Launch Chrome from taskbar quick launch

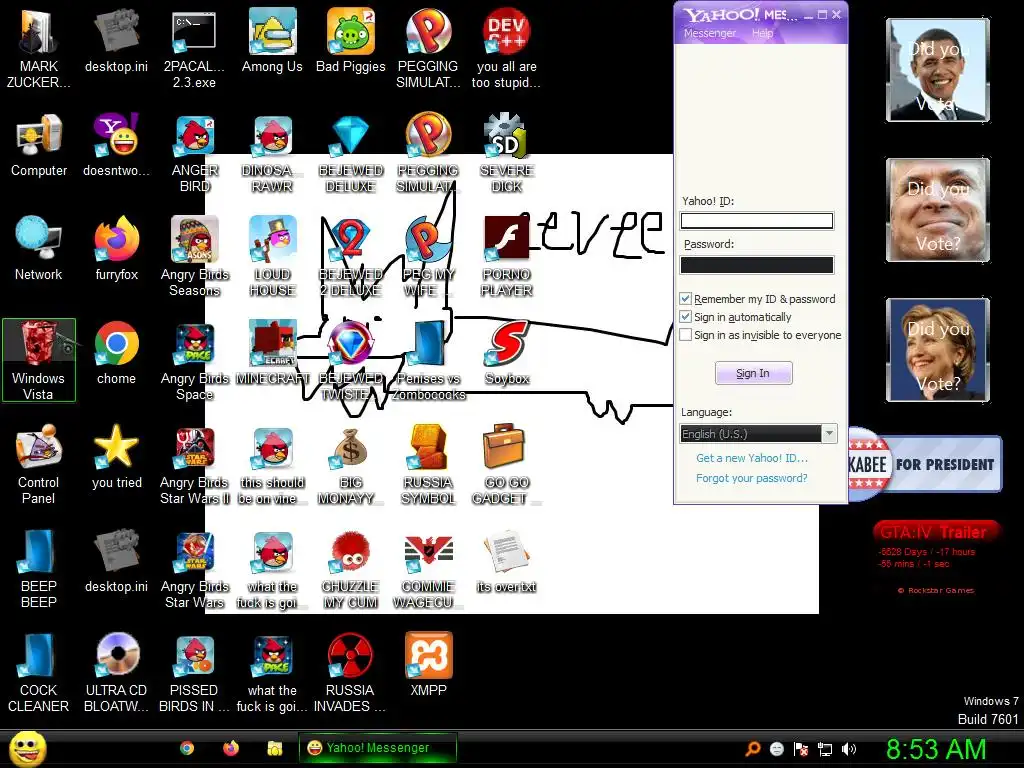[x=187, y=748]
